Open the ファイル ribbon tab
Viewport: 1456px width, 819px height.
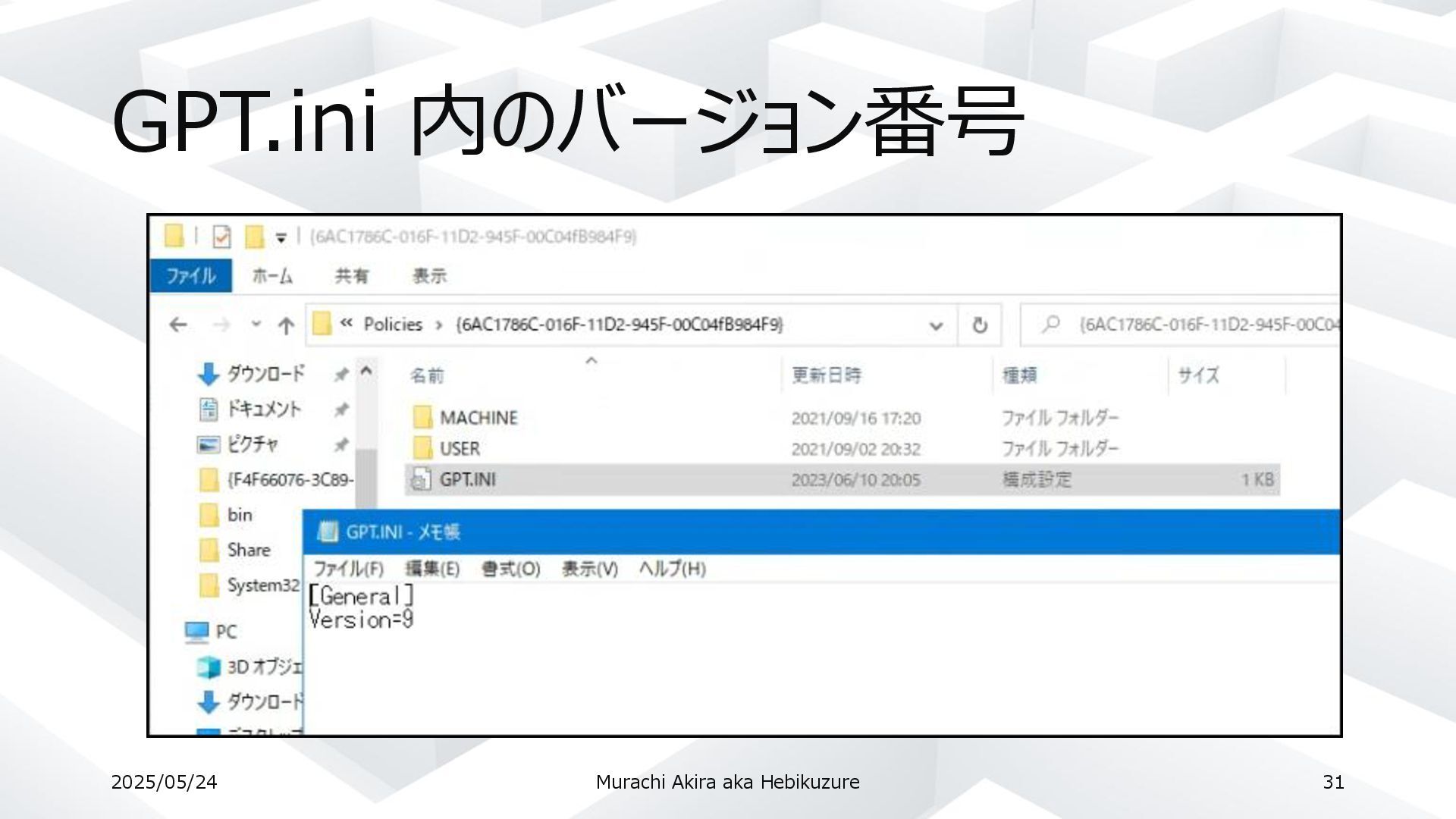click(x=190, y=276)
